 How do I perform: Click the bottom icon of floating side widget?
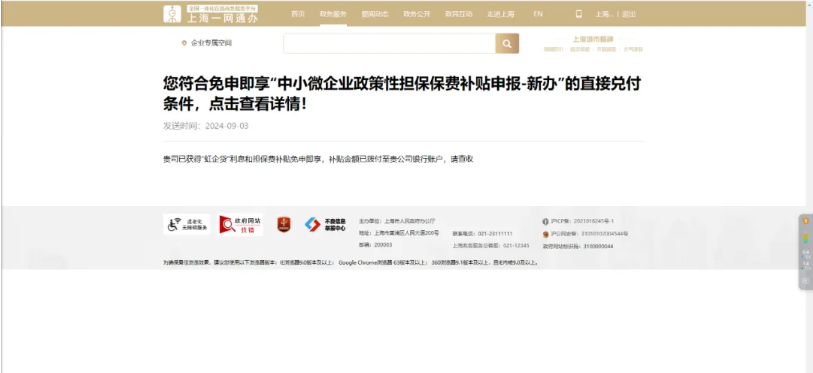[806, 280]
